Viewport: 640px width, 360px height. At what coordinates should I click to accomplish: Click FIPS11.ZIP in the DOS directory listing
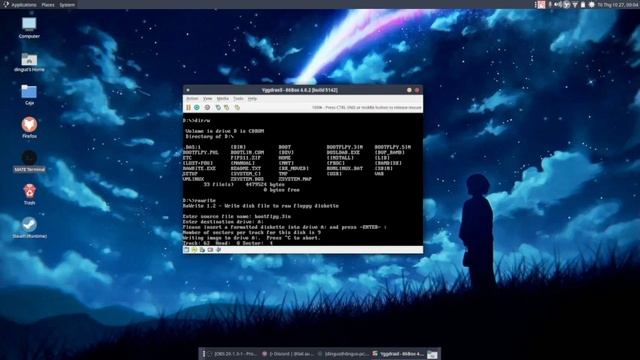[246, 158]
